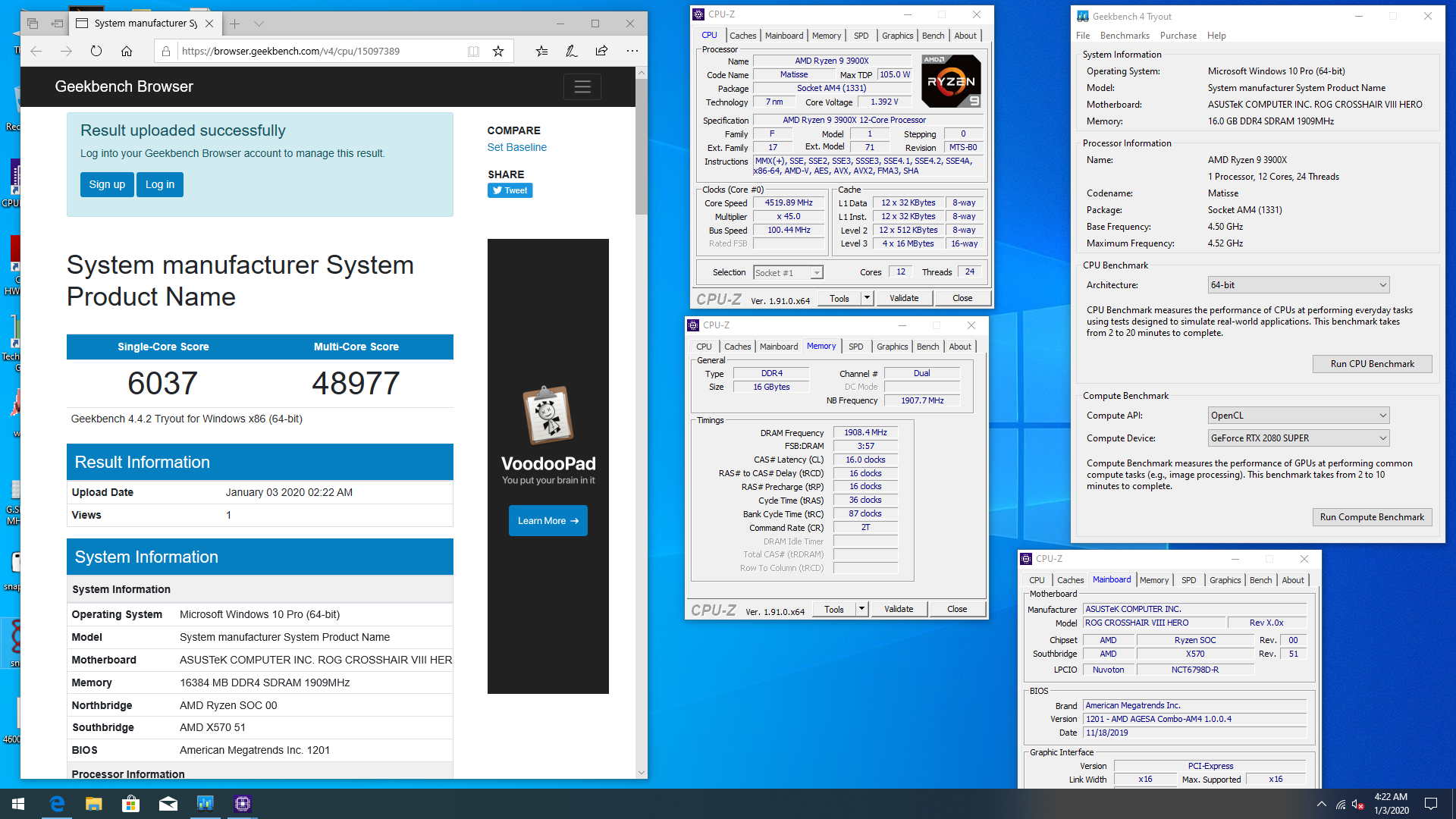Click Run Compute Benchmark button
The height and width of the screenshot is (819, 1456).
click(x=1372, y=517)
